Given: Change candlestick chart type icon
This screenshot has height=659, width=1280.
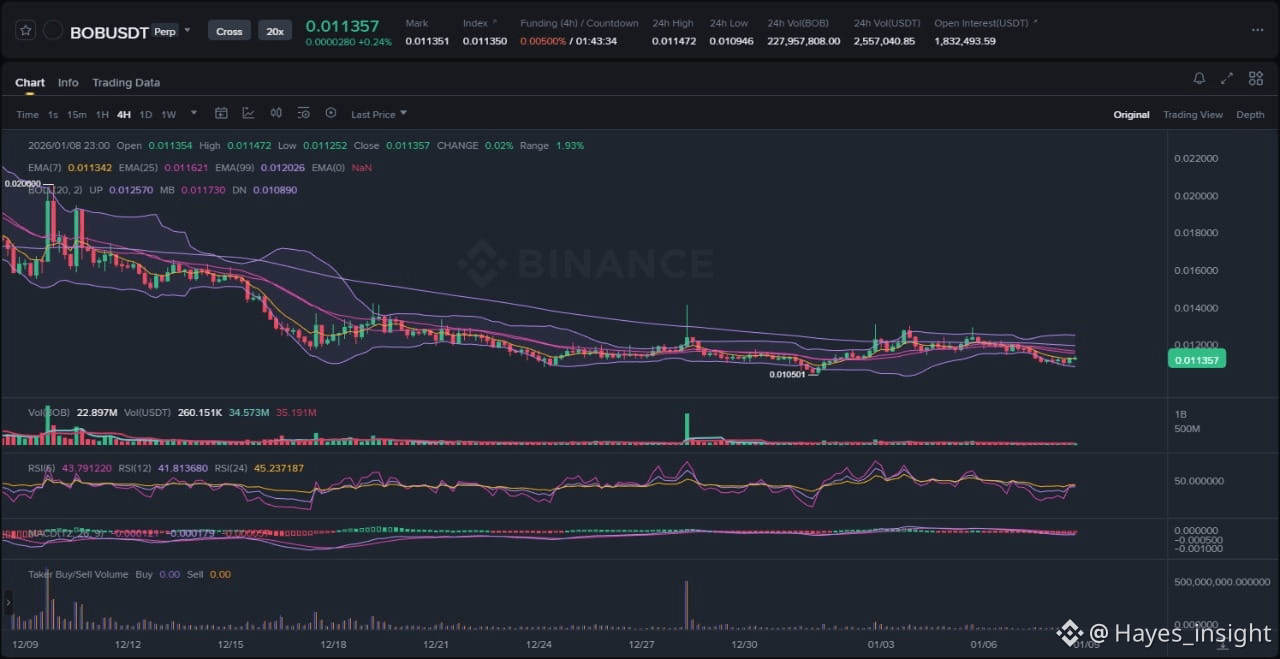Looking at the screenshot, I should pos(276,113).
